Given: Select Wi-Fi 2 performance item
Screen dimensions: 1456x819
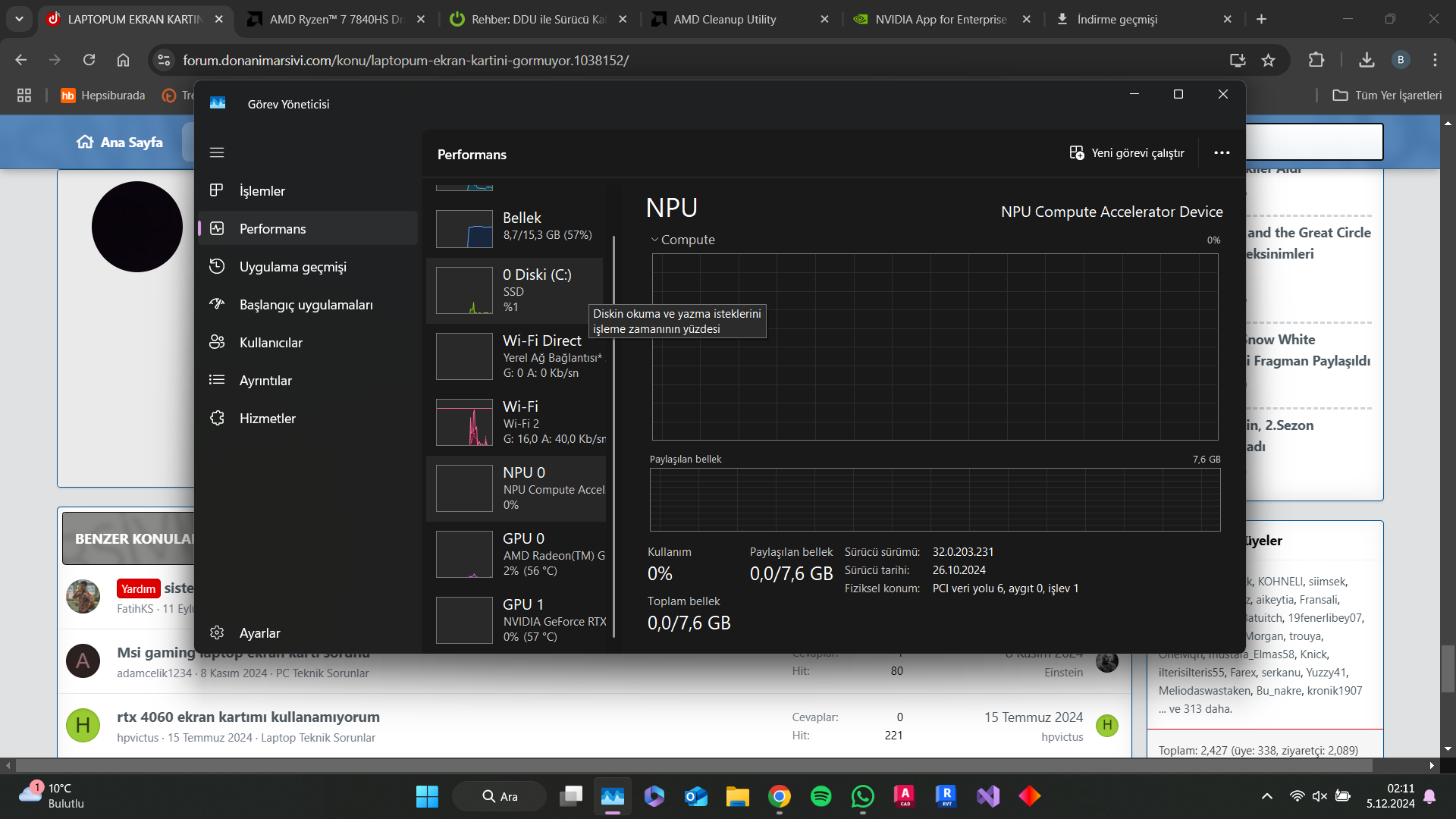Looking at the screenshot, I should (516, 422).
